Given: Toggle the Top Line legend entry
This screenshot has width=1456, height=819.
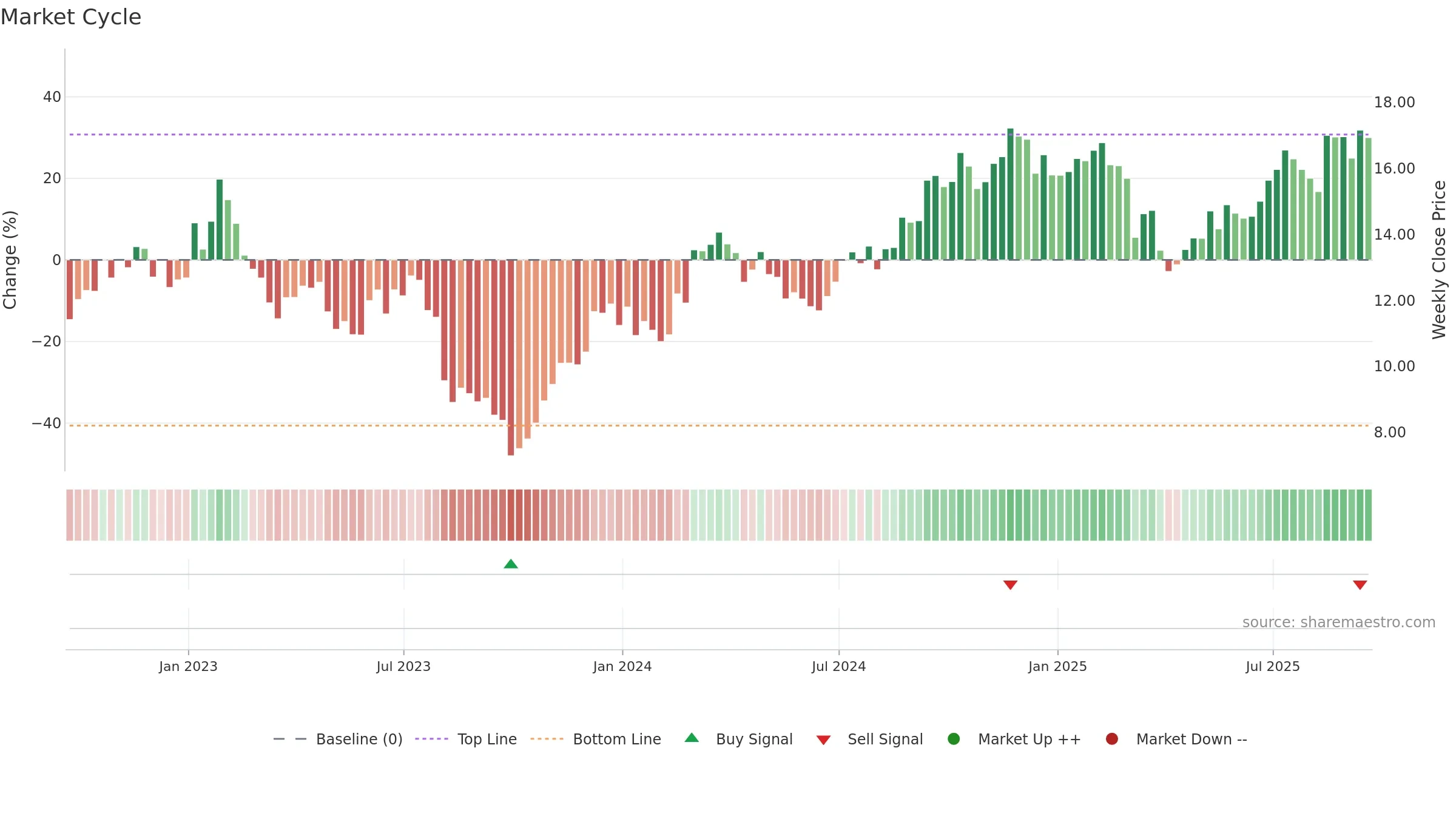Looking at the screenshot, I should (x=466, y=739).
